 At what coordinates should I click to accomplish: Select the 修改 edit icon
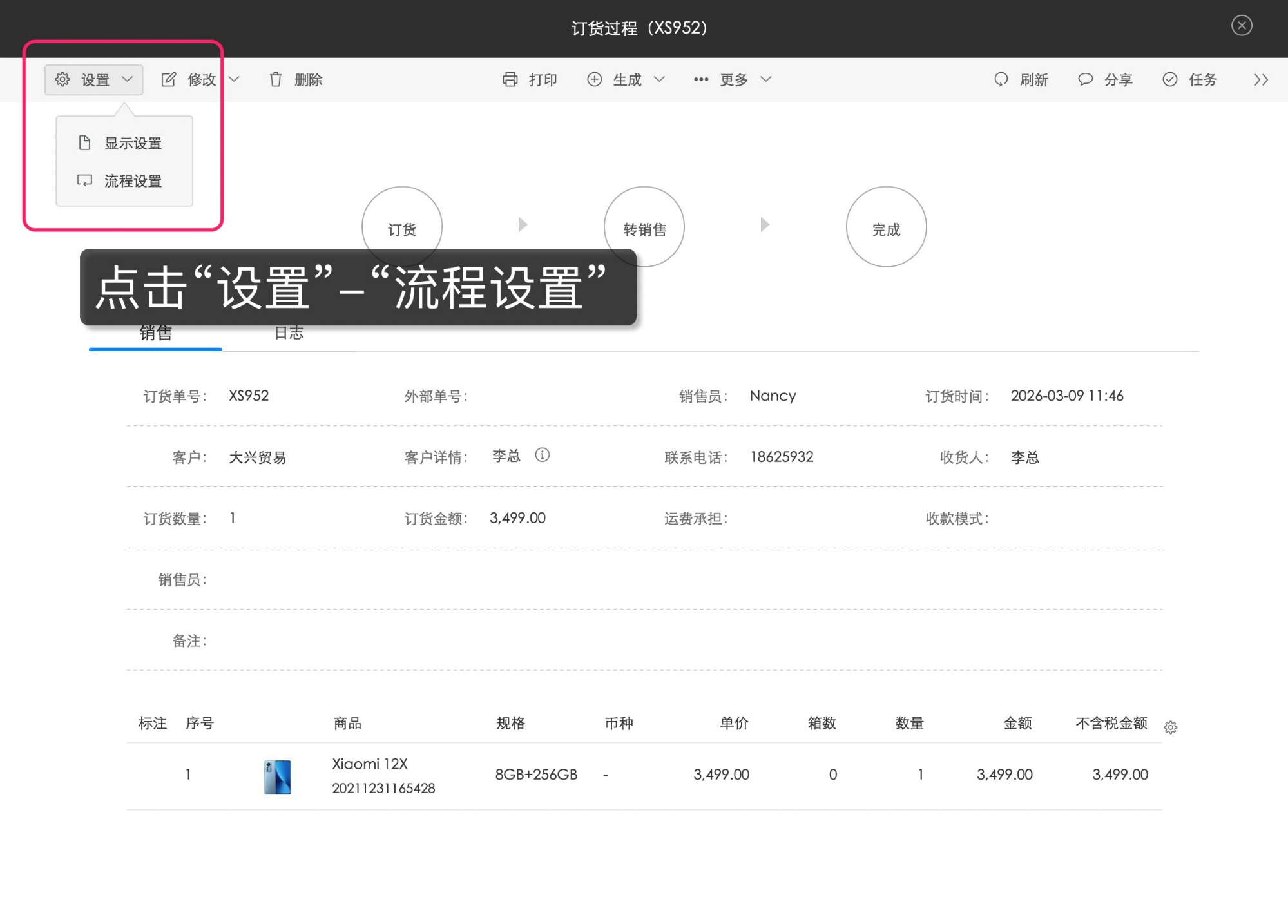click(169, 79)
